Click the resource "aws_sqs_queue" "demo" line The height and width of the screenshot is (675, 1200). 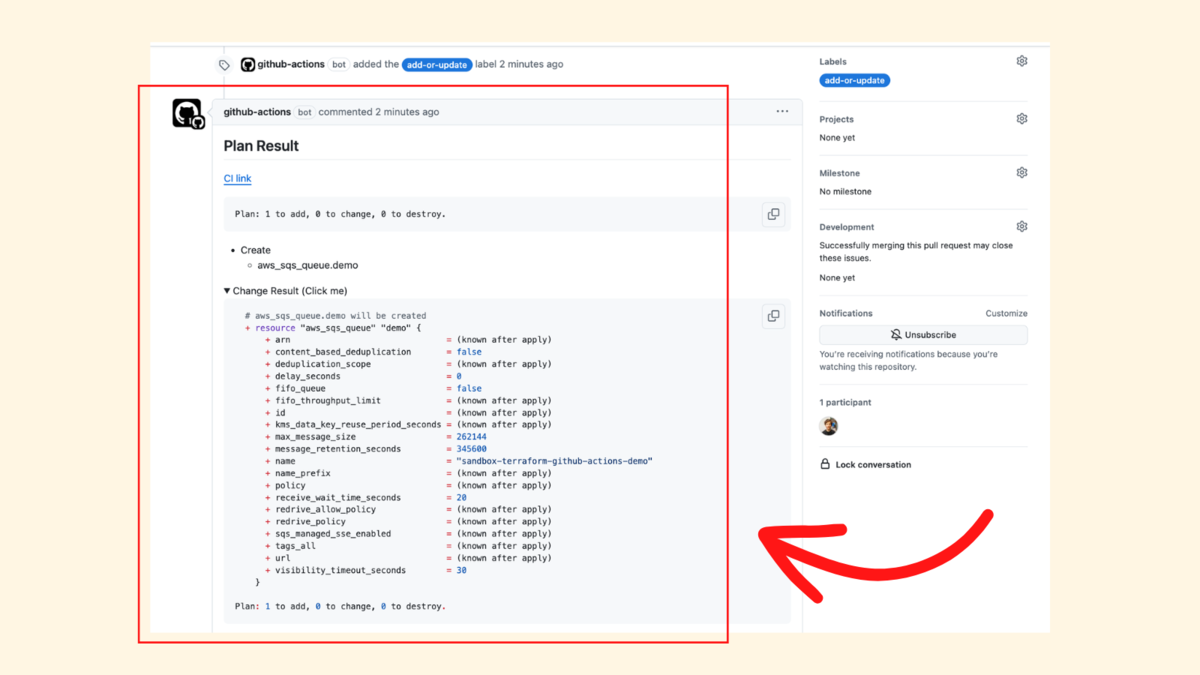333,328
